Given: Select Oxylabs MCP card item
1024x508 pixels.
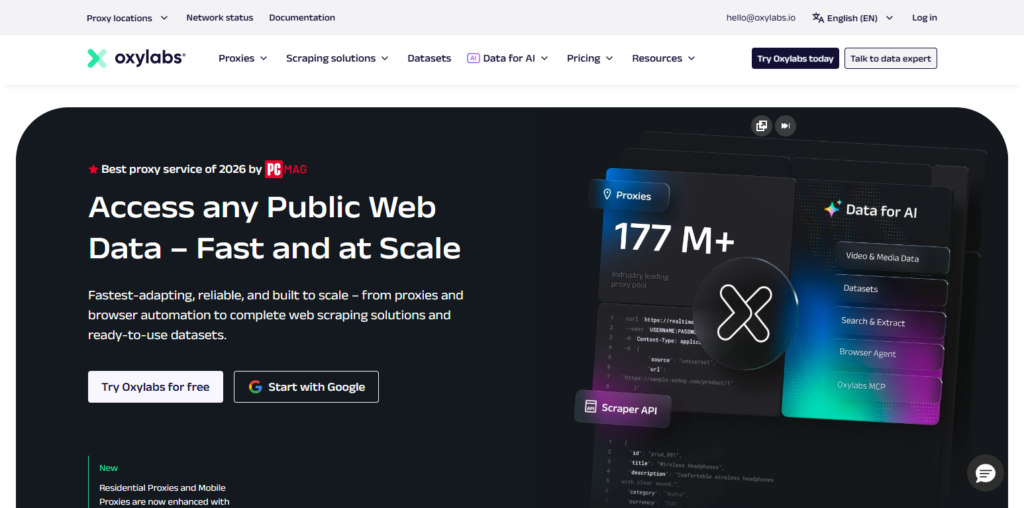Looking at the screenshot, I should point(887,385).
